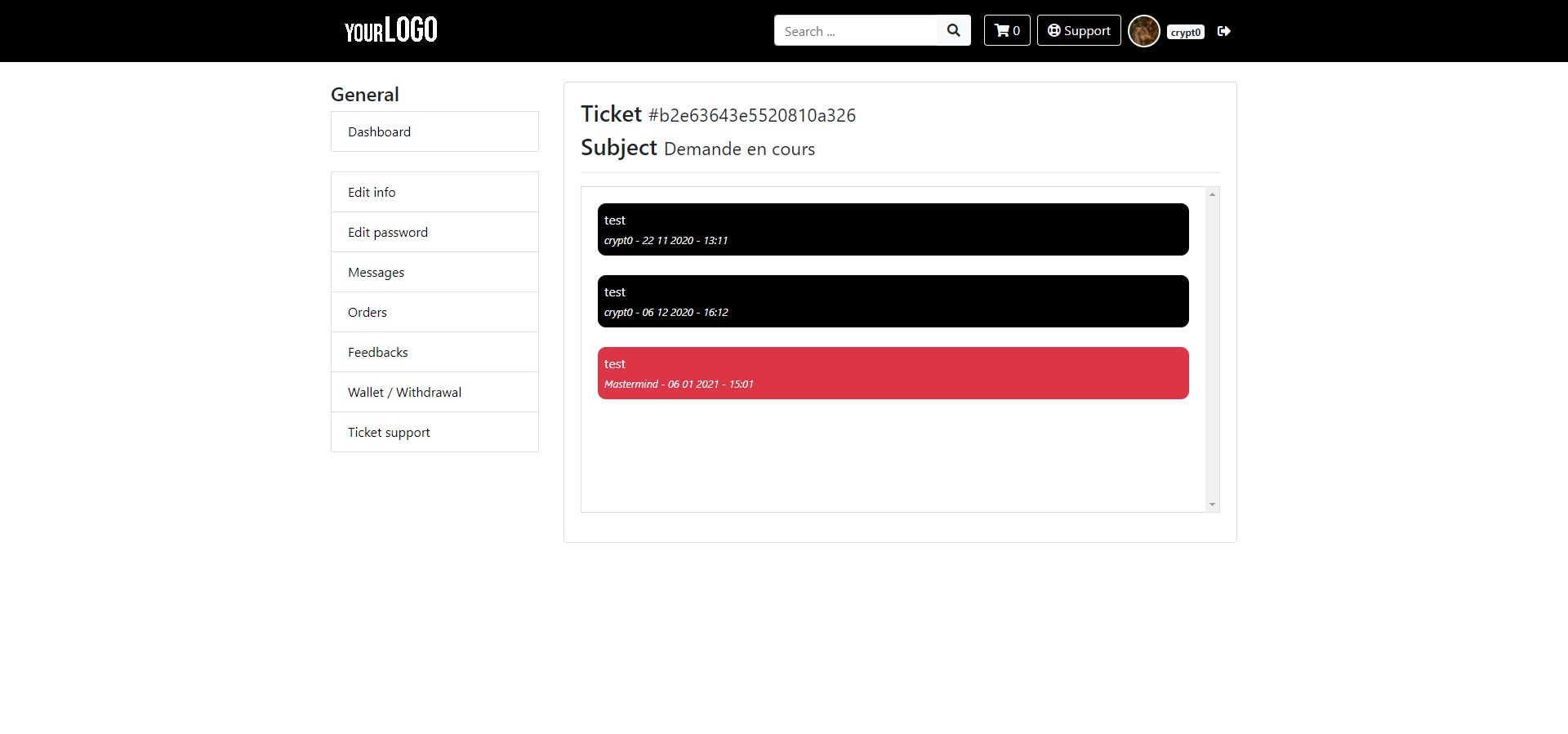The width and height of the screenshot is (1568, 734).
Task: Open Feedbacks in the sidebar
Action: coord(434,352)
